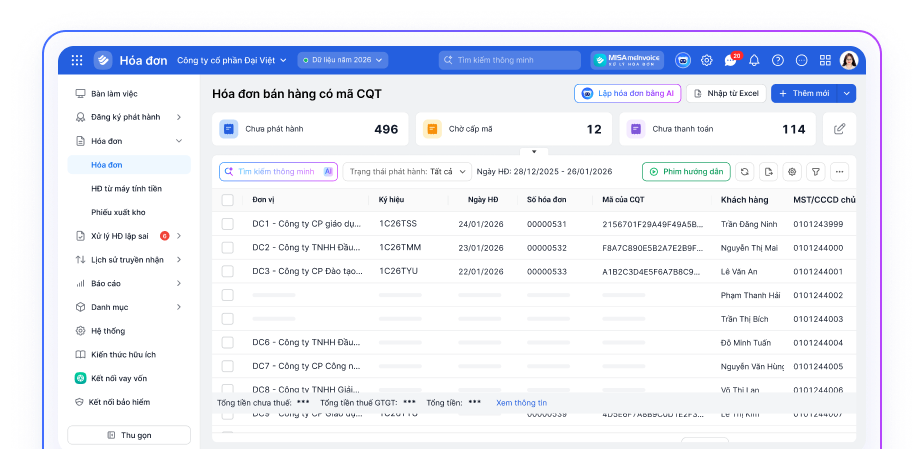Refresh the invoice list
Screen dimensions: 924x449
click(x=745, y=172)
